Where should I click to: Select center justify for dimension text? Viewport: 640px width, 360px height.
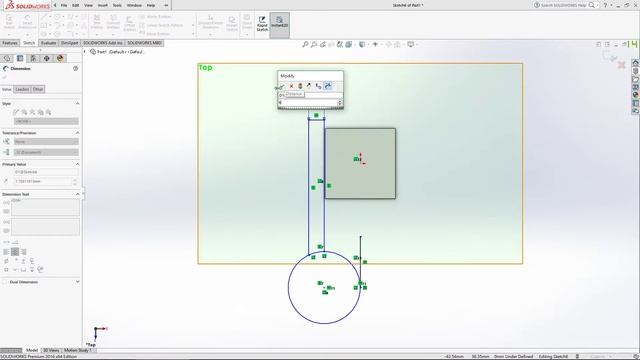tap(15, 252)
